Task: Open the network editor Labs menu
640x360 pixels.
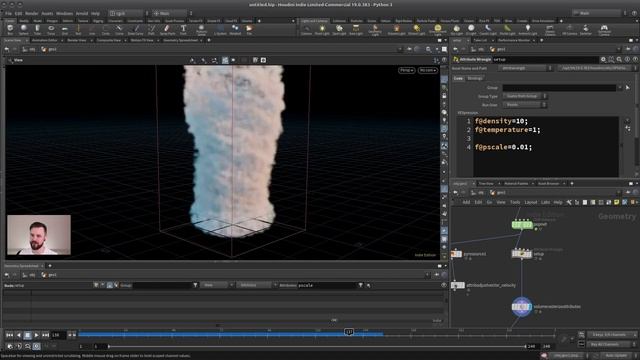Action: [545, 202]
